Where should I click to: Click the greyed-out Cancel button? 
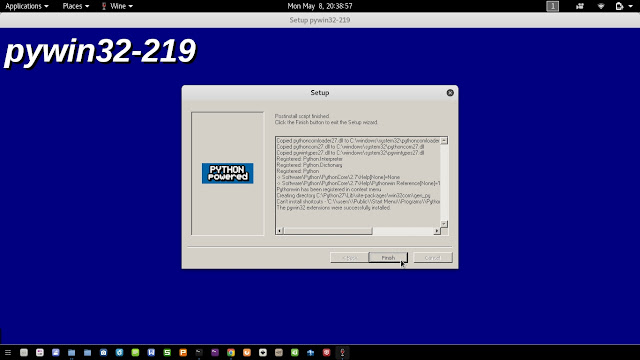(433, 258)
